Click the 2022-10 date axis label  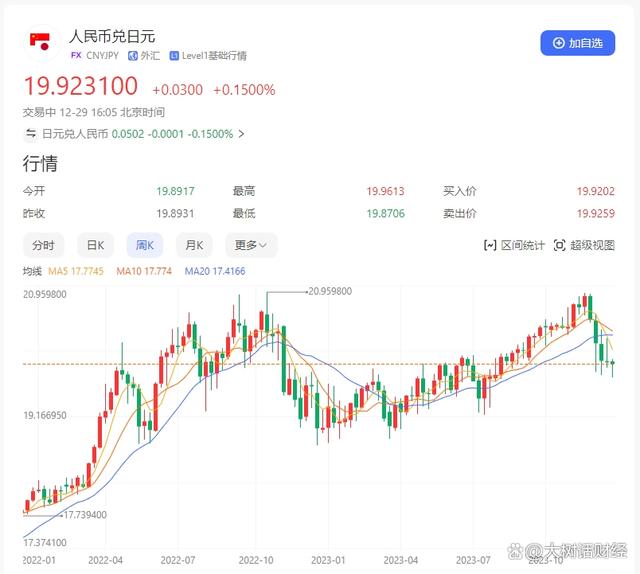coord(256,560)
